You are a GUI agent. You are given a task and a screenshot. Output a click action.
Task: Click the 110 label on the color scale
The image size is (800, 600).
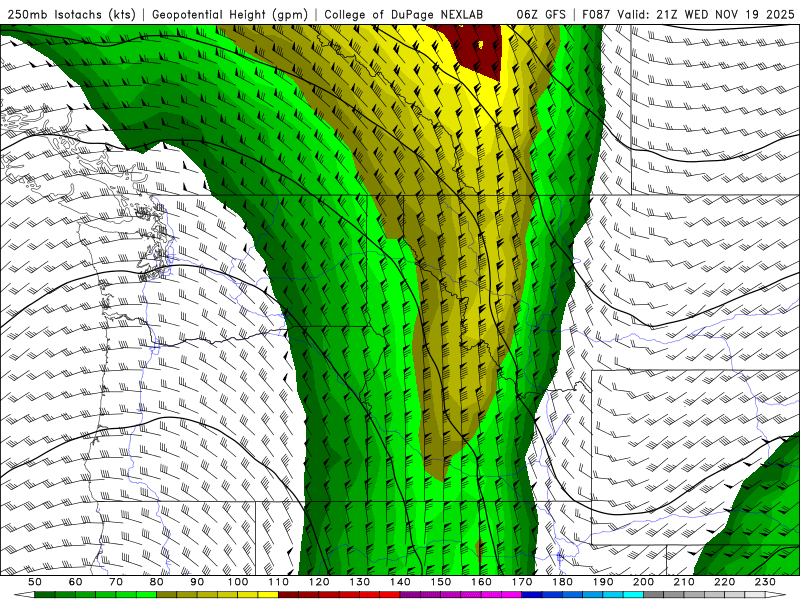[x=279, y=582]
